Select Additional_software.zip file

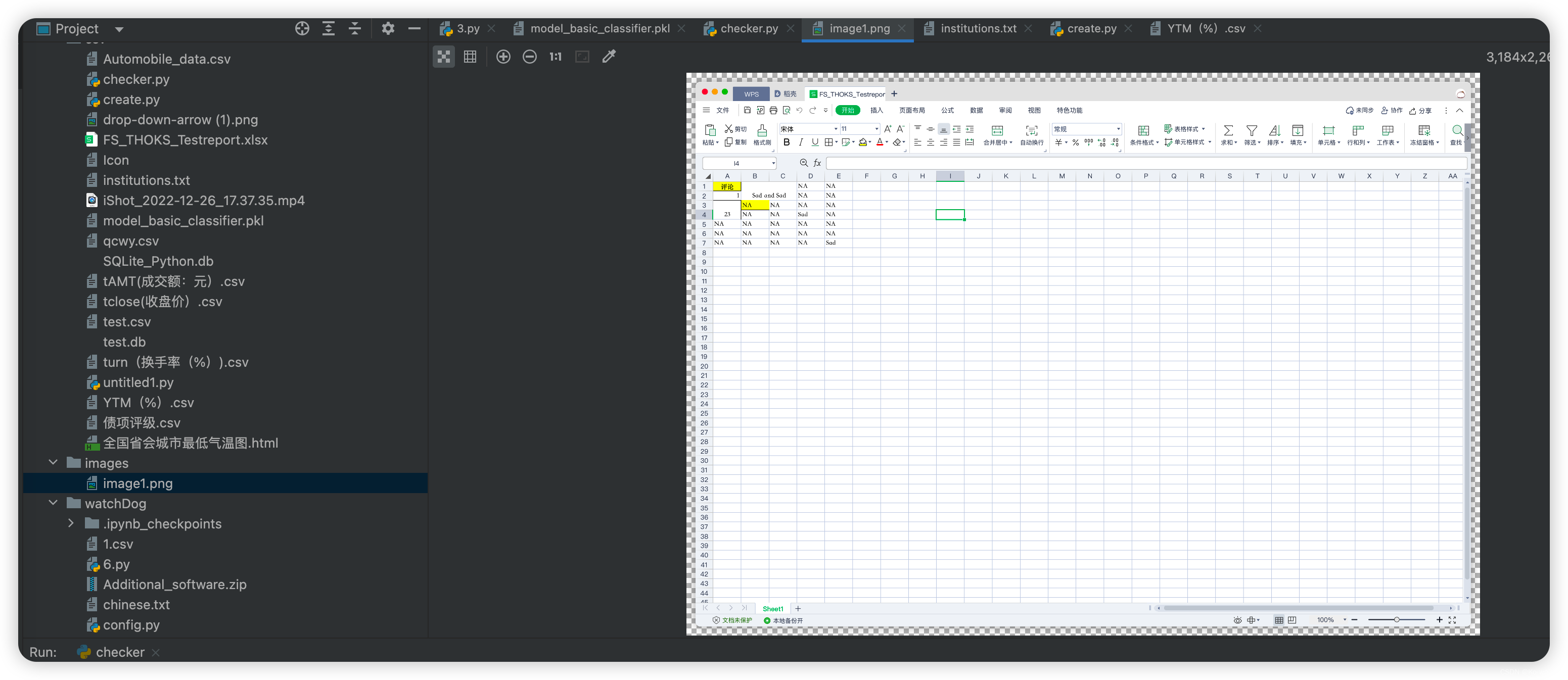tap(174, 584)
